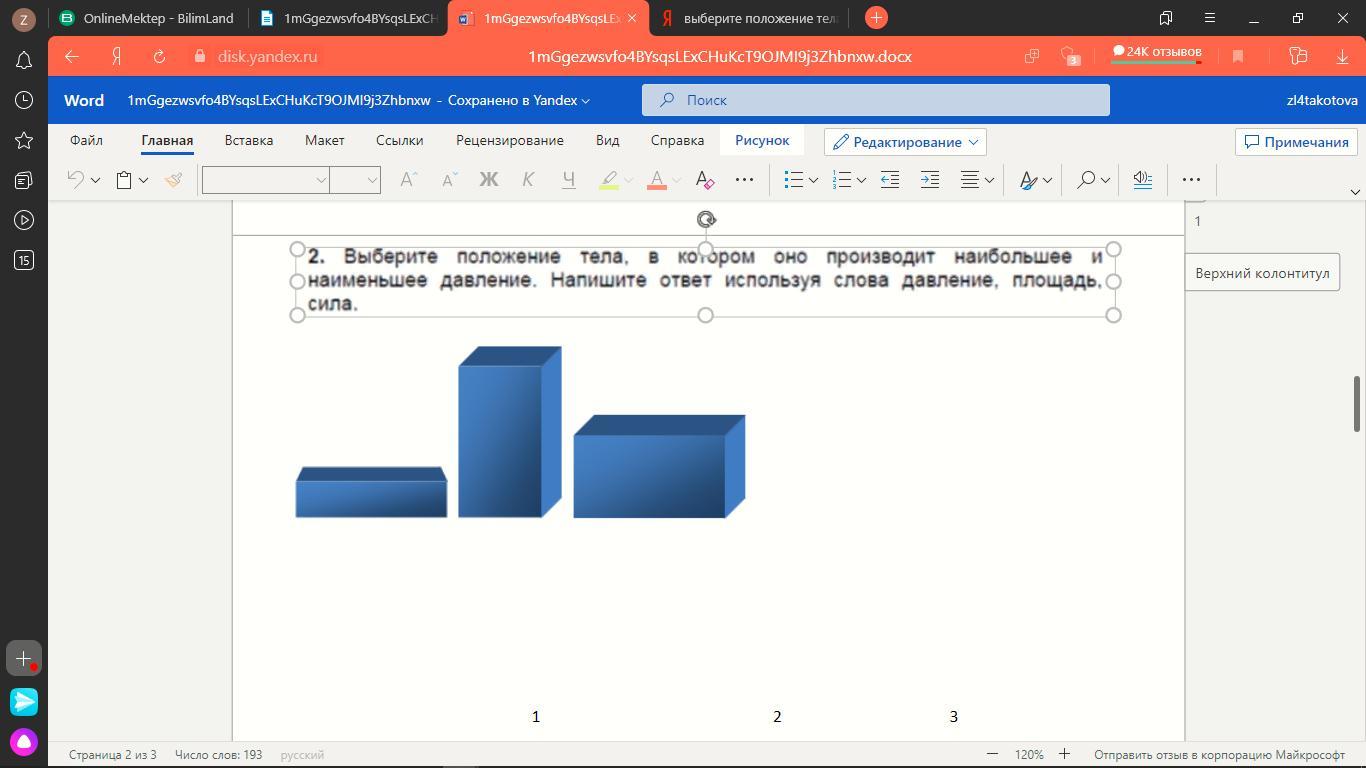This screenshot has width=1366, height=768.
Task: Switch to the Ссылки tab
Action: [x=399, y=140]
